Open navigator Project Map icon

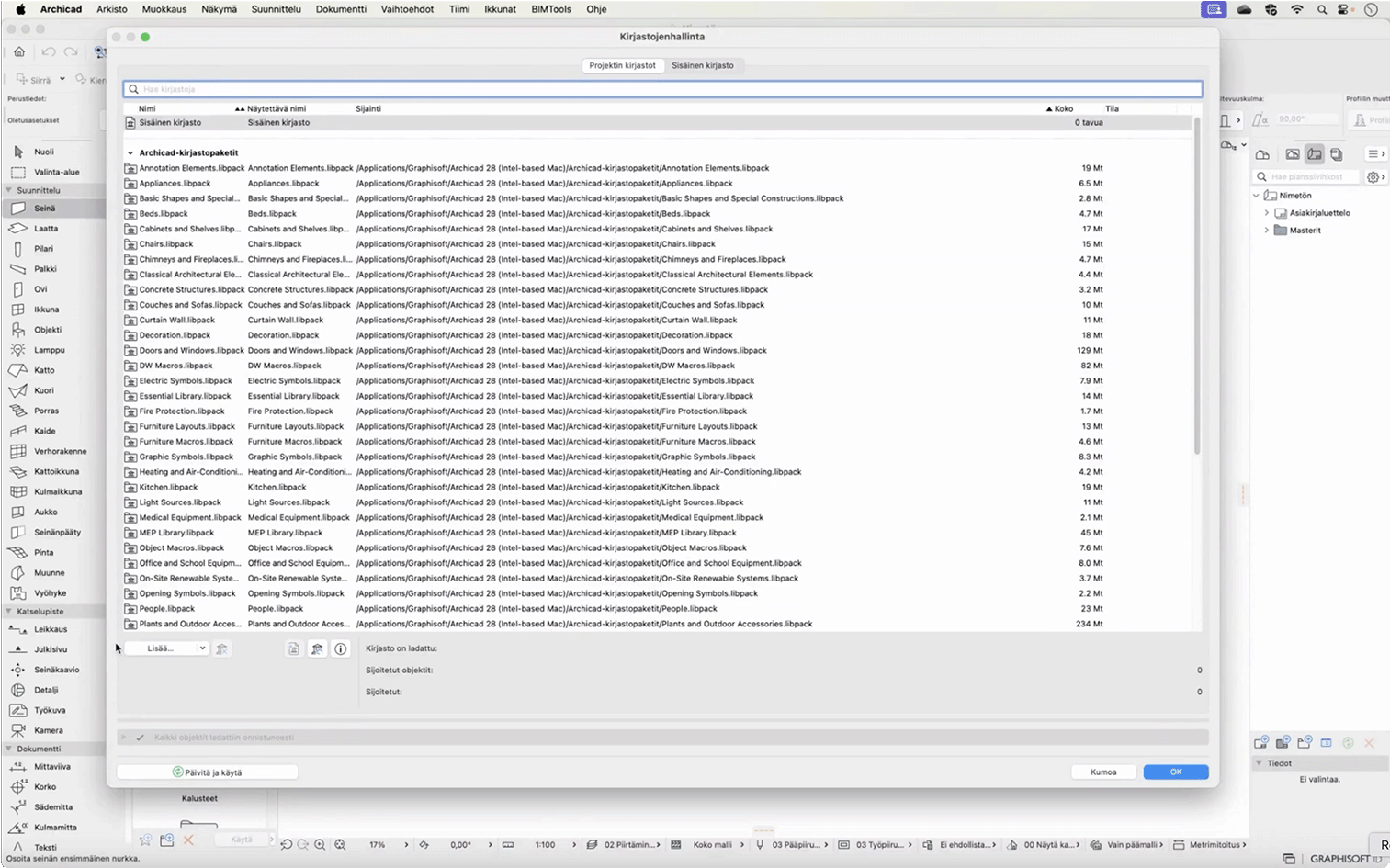pos(1263,154)
